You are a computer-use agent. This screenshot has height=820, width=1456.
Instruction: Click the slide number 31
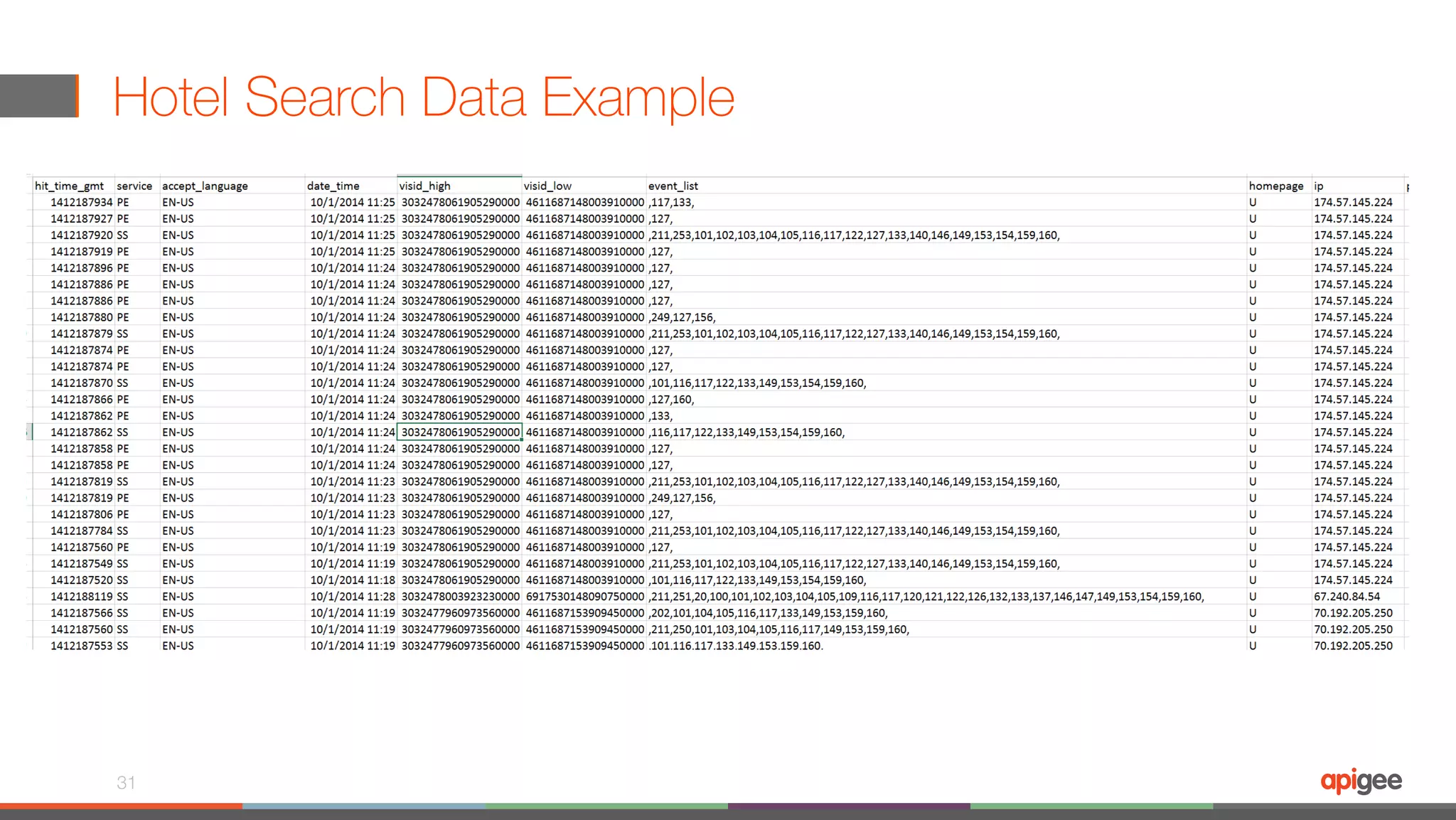tap(126, 782)
